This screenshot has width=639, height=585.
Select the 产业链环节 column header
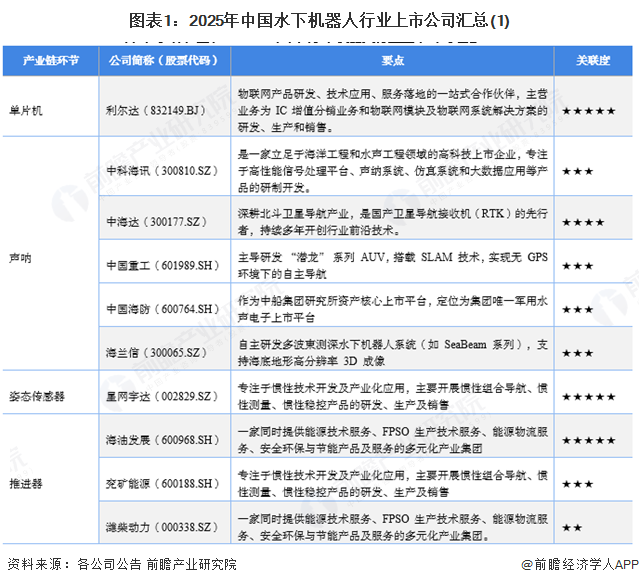coord(51,61)
